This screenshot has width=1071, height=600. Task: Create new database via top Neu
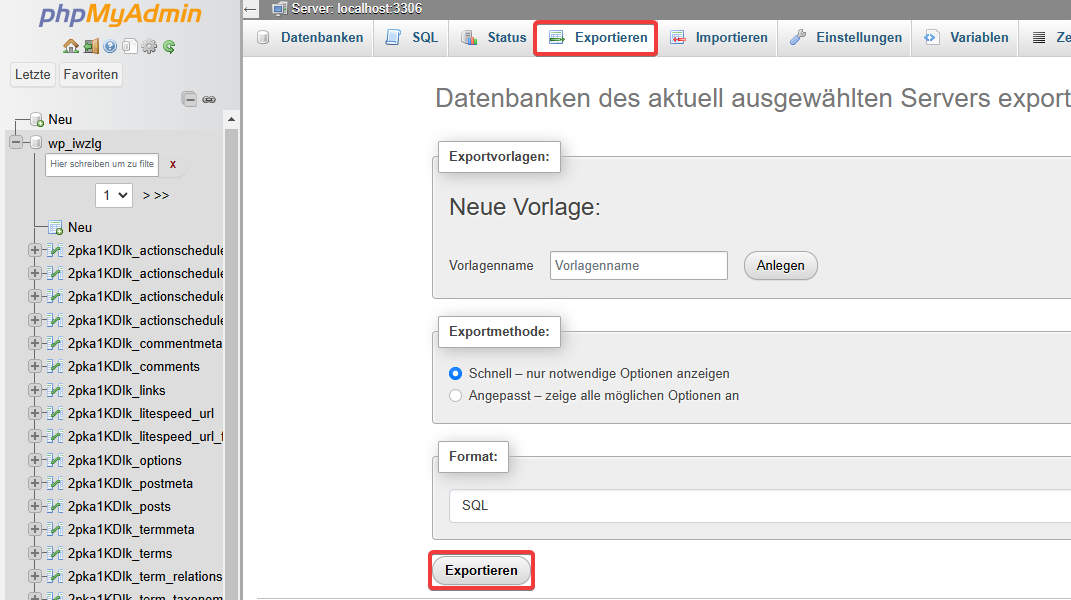pos(60,120)
